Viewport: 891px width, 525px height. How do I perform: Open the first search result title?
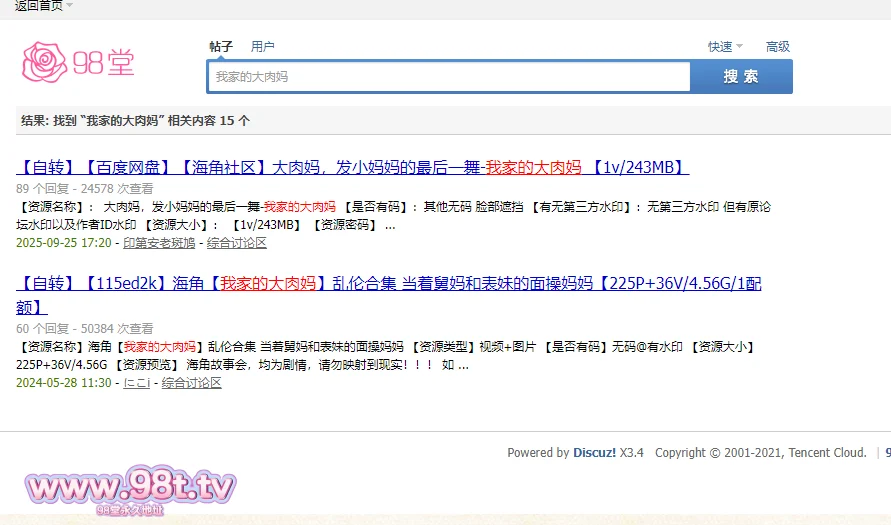(x=352, y=167)
